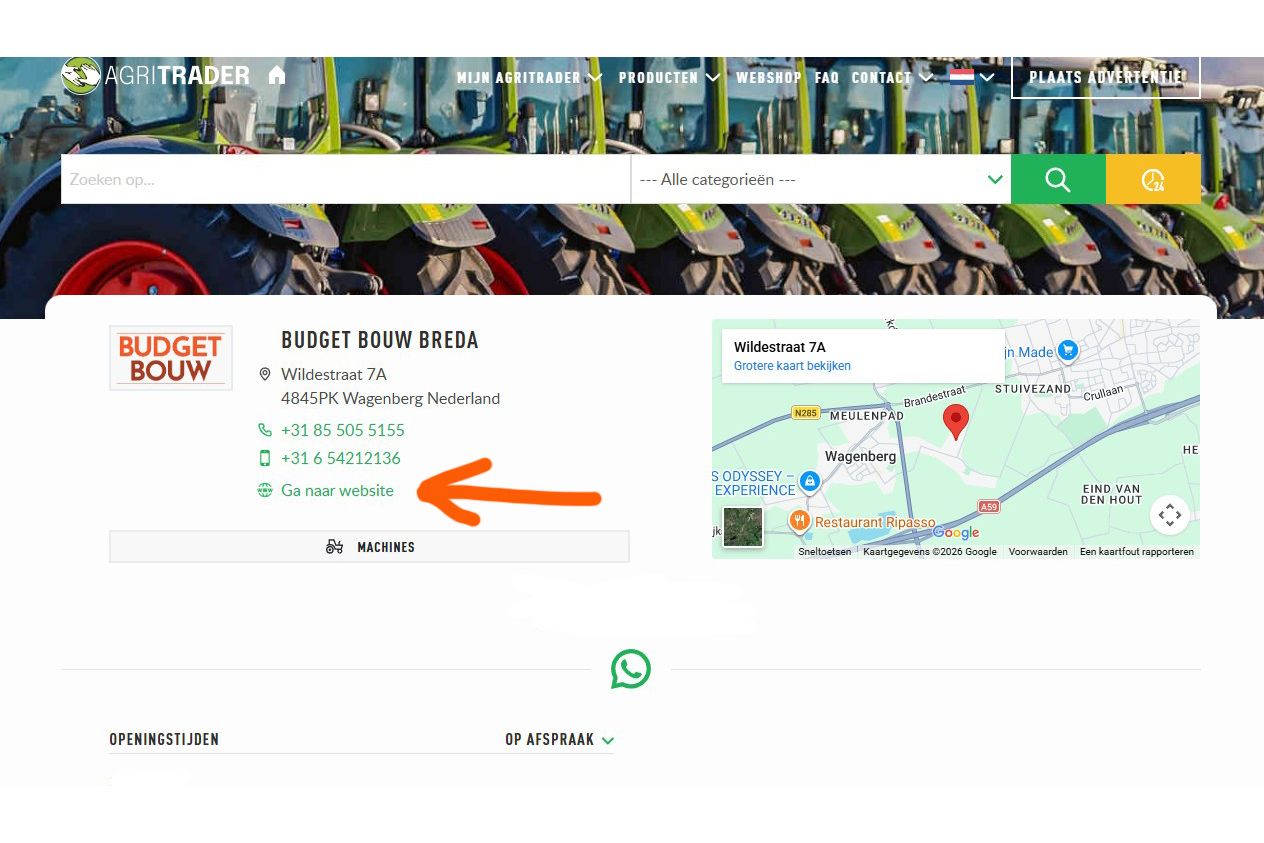Click the Machines button
The image size is (1264, 843).
click(x=369, y=547)
